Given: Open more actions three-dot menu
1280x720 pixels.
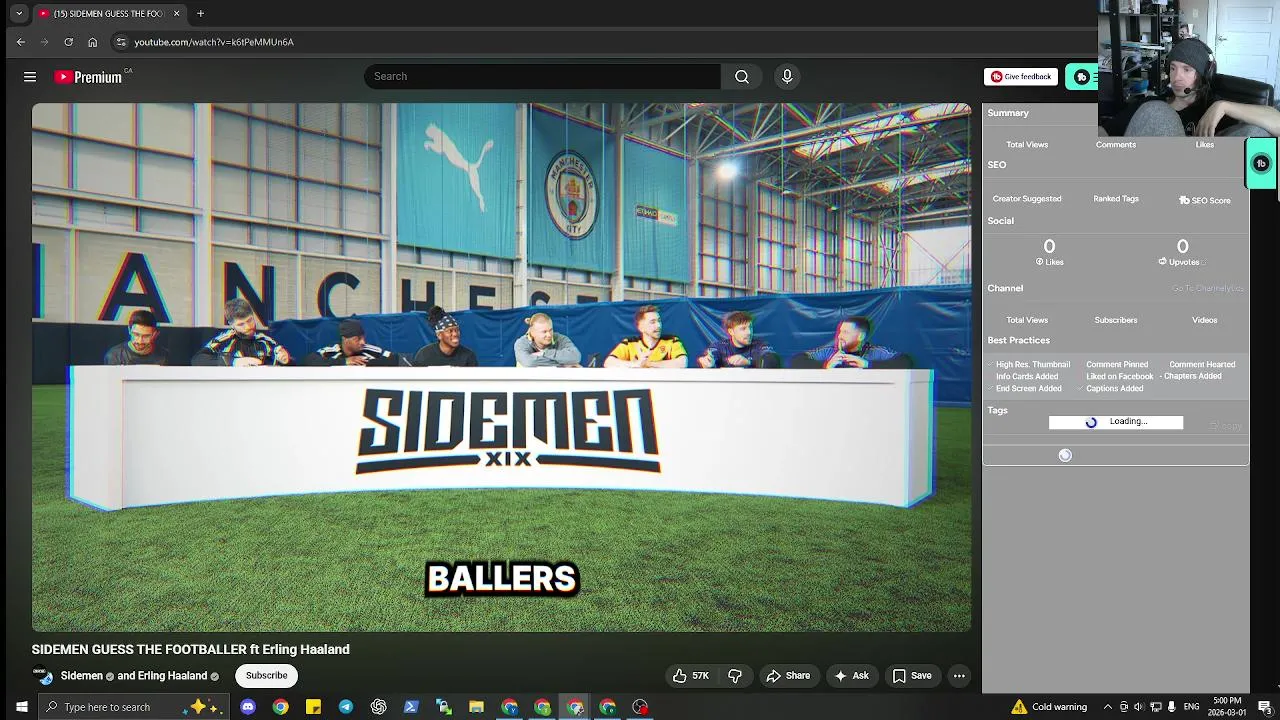Looking at the screenshot, I should coord(959,676).
